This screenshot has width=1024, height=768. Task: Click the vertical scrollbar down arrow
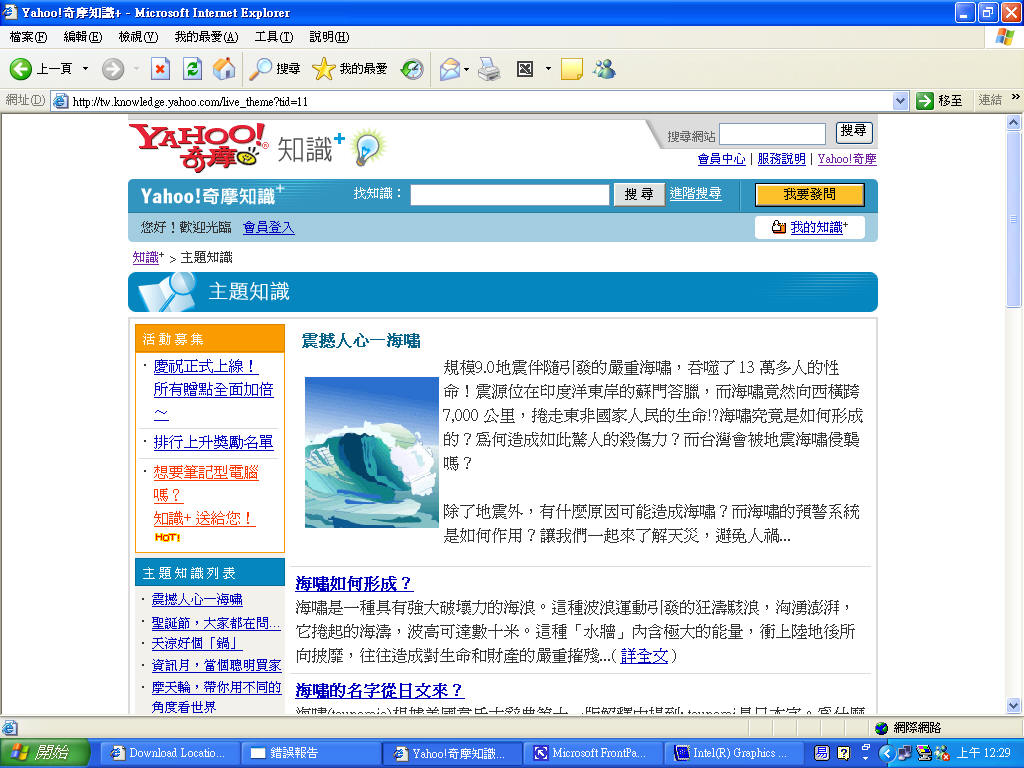[x=1014, y=705]
